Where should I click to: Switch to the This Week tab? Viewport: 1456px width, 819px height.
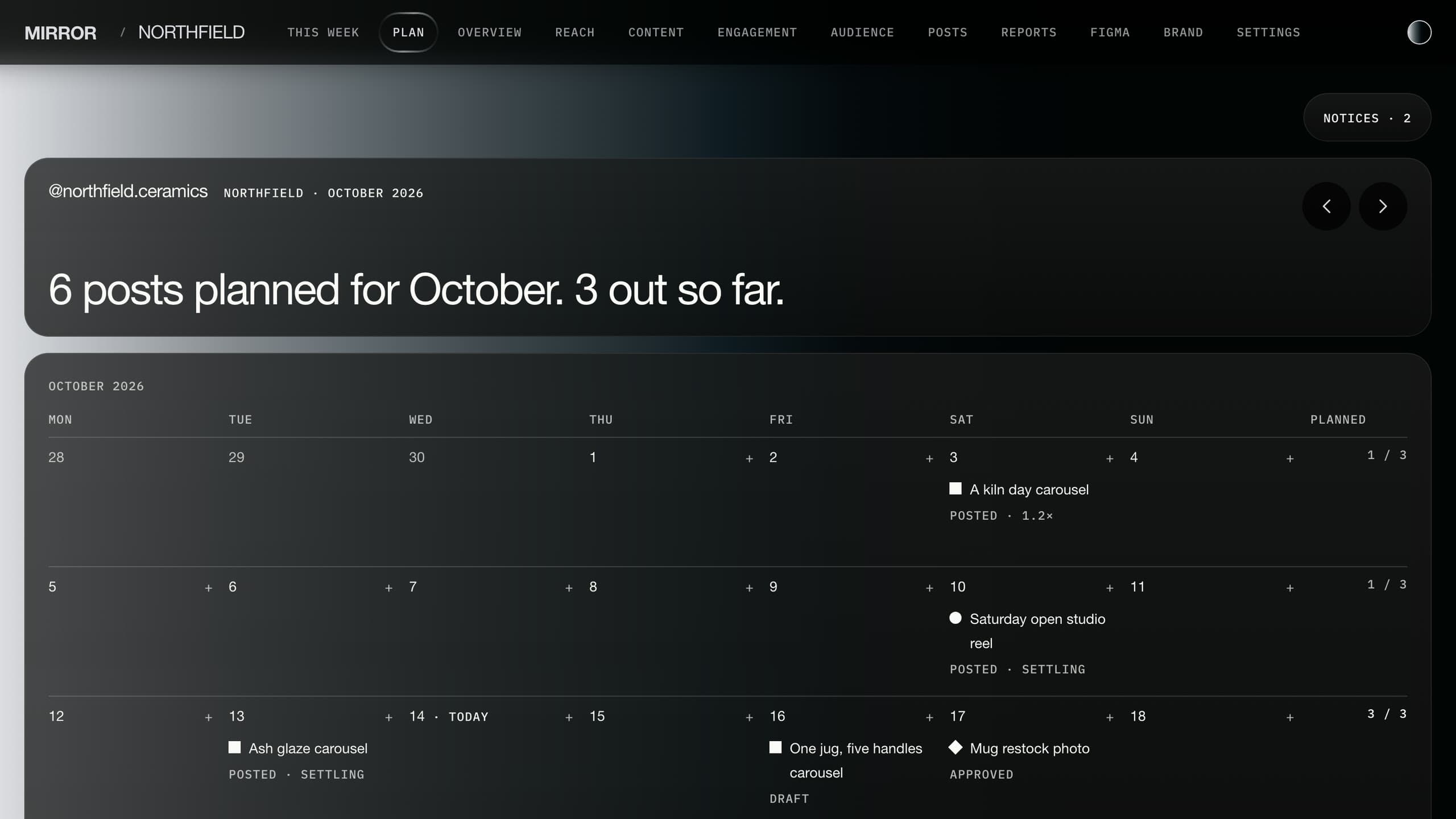(323, 32)
